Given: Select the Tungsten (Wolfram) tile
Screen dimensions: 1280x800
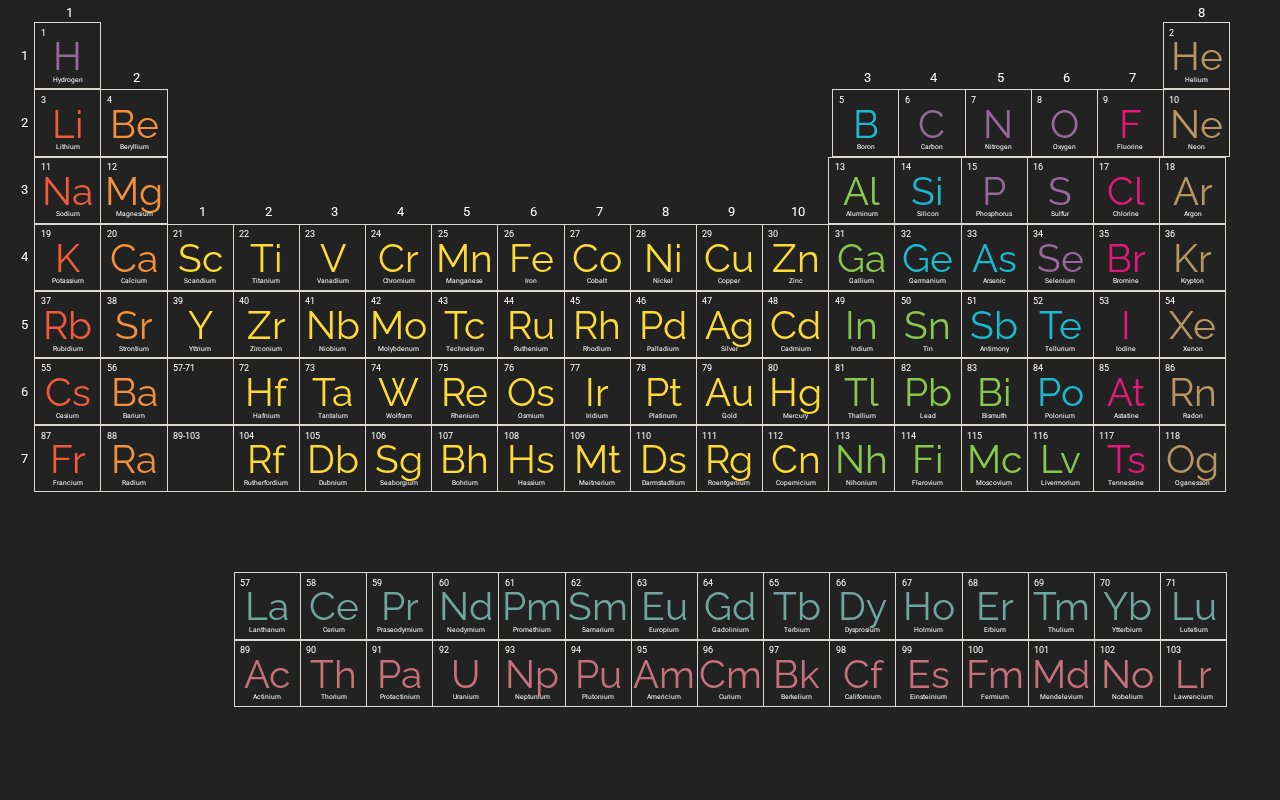Looking at the screenshot, I should point(398,392).
